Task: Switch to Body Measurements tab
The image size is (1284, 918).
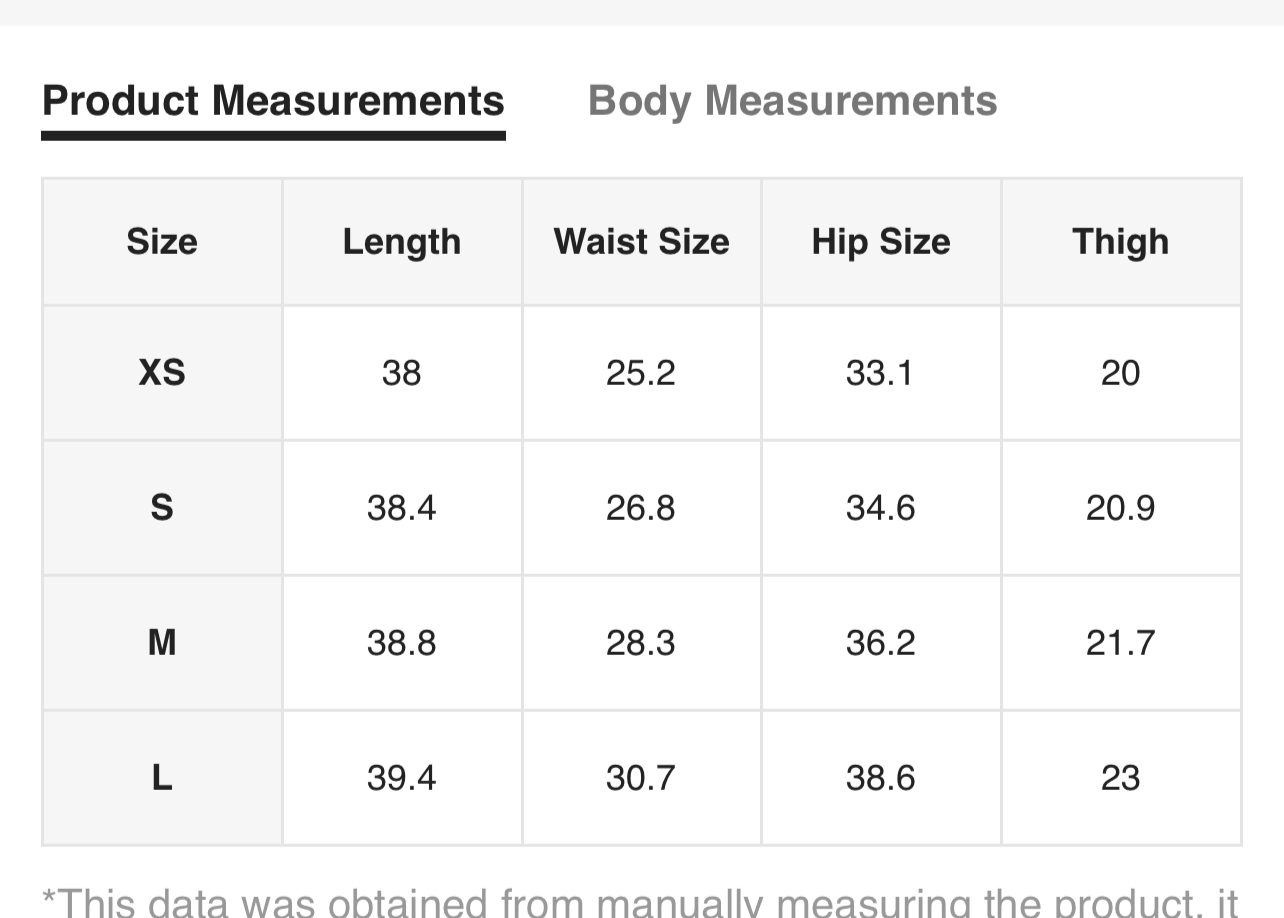Action: 792,101
